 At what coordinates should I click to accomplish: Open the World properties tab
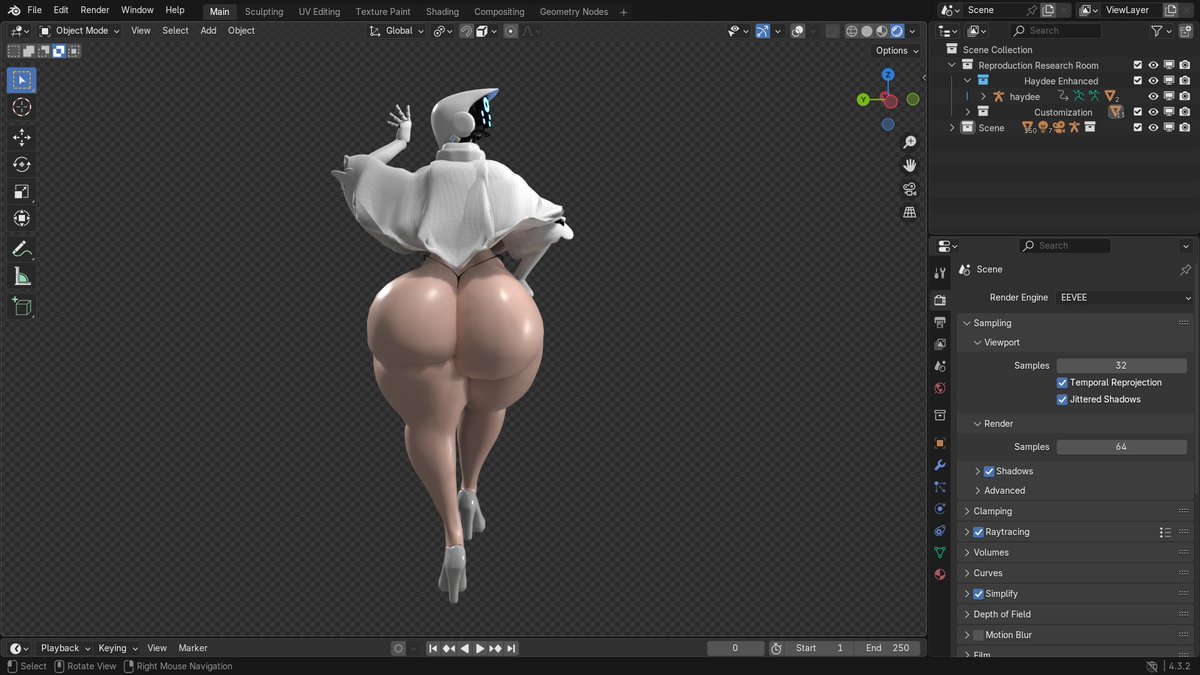click(x=940, y=388)
